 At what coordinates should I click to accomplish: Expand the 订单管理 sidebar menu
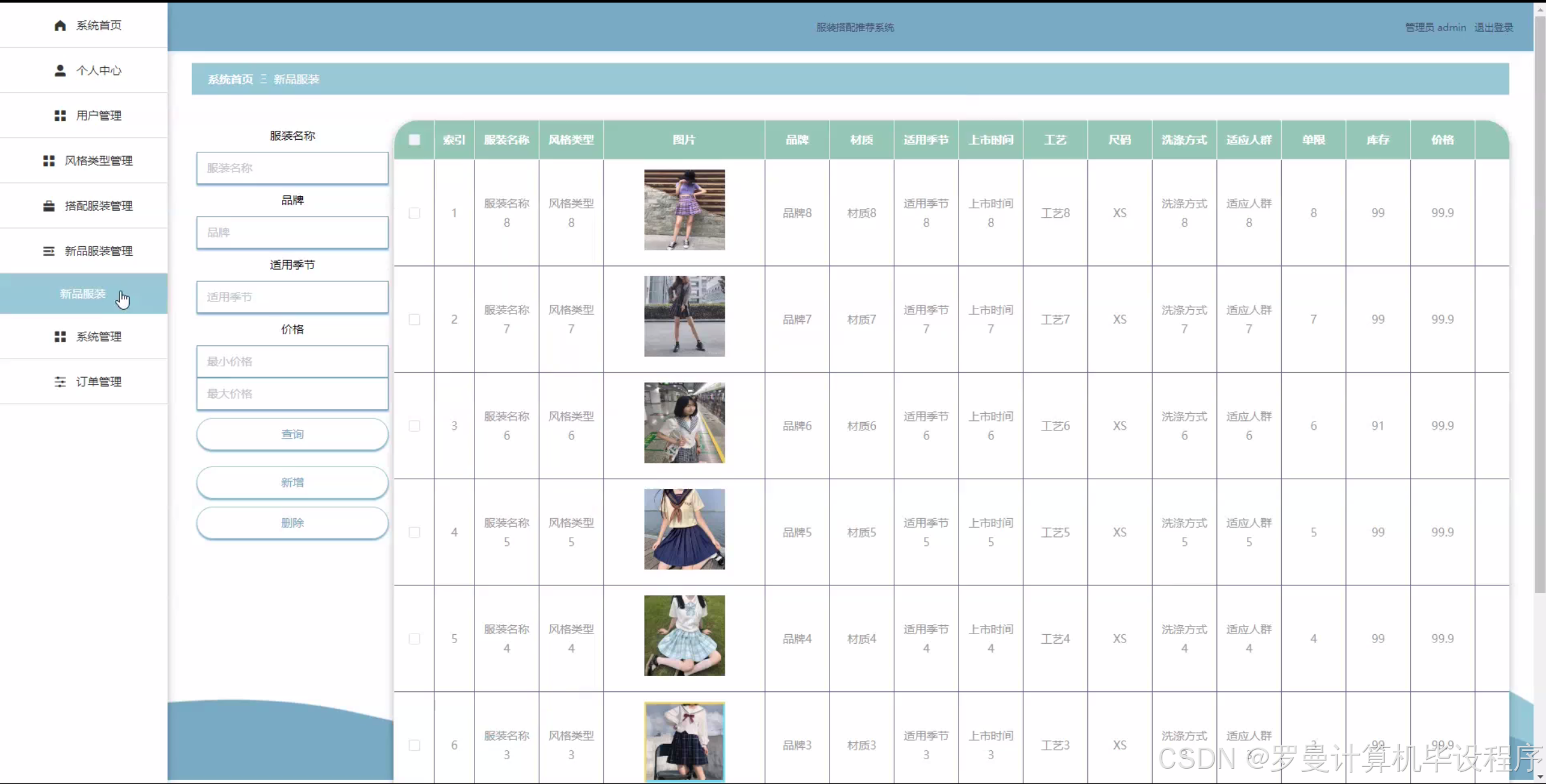[98, 382]
